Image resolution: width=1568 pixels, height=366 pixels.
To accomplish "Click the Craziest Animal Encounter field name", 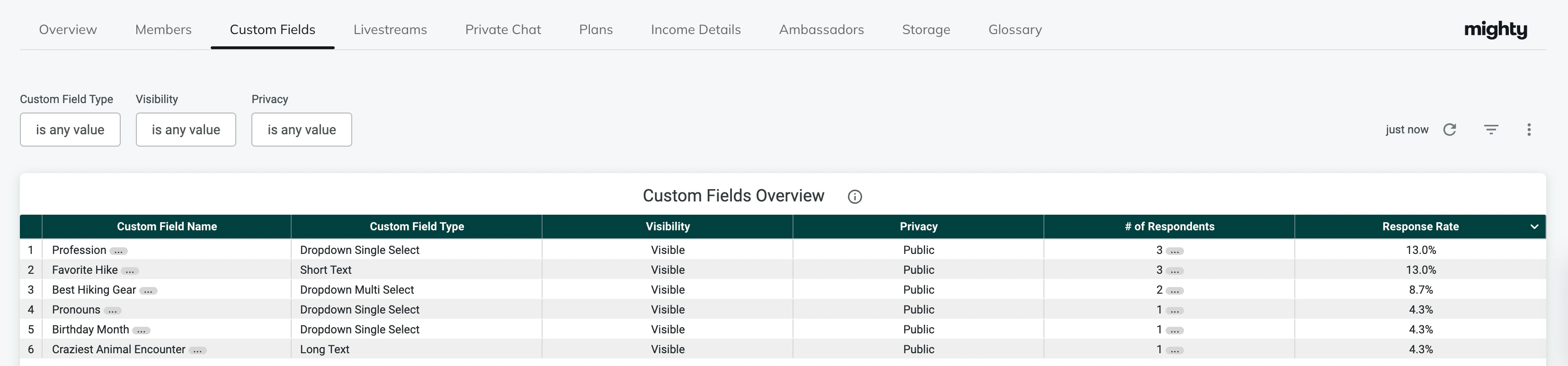I will 119,349.
